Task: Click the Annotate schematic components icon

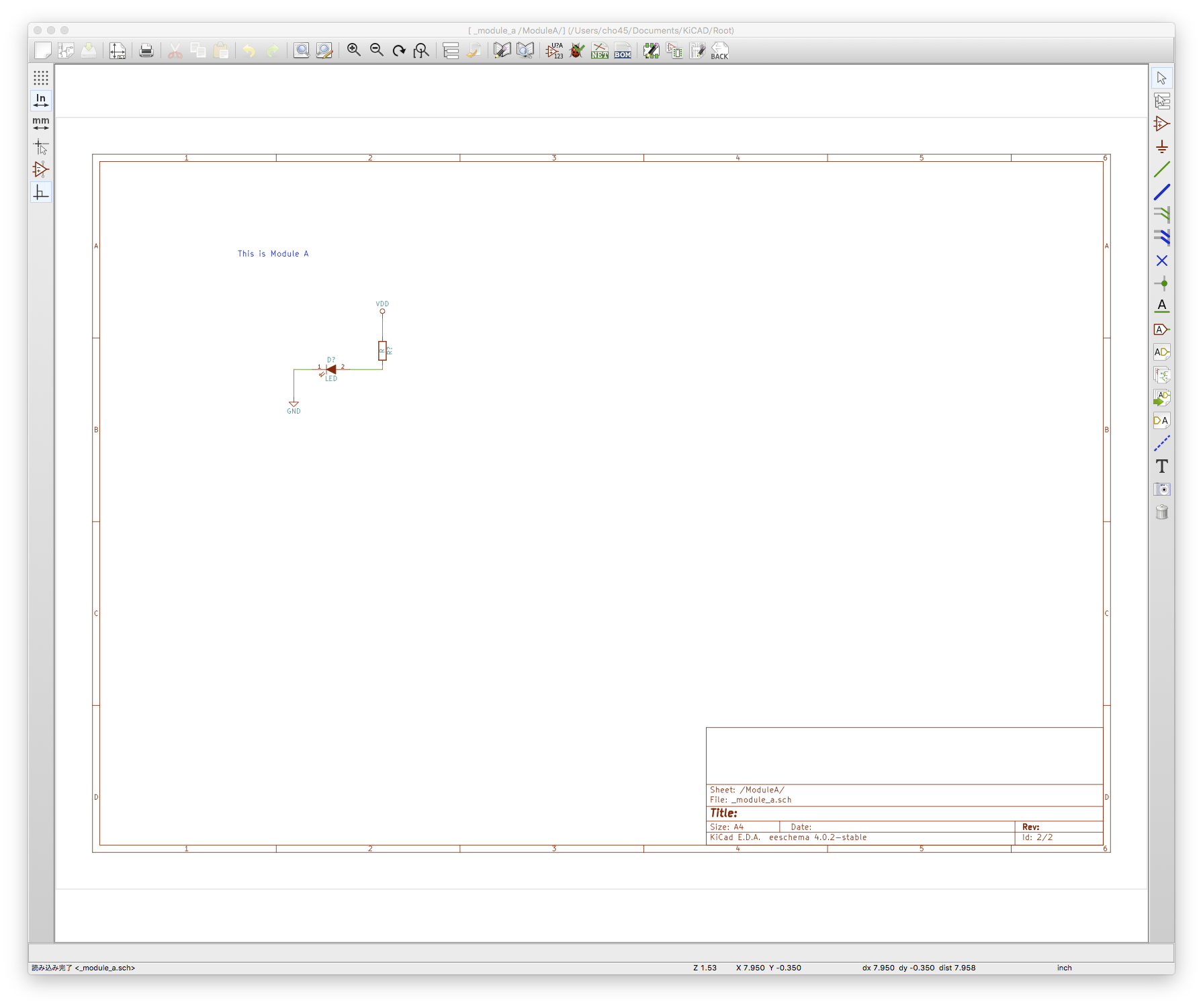Action: click(x=554, y=51)
